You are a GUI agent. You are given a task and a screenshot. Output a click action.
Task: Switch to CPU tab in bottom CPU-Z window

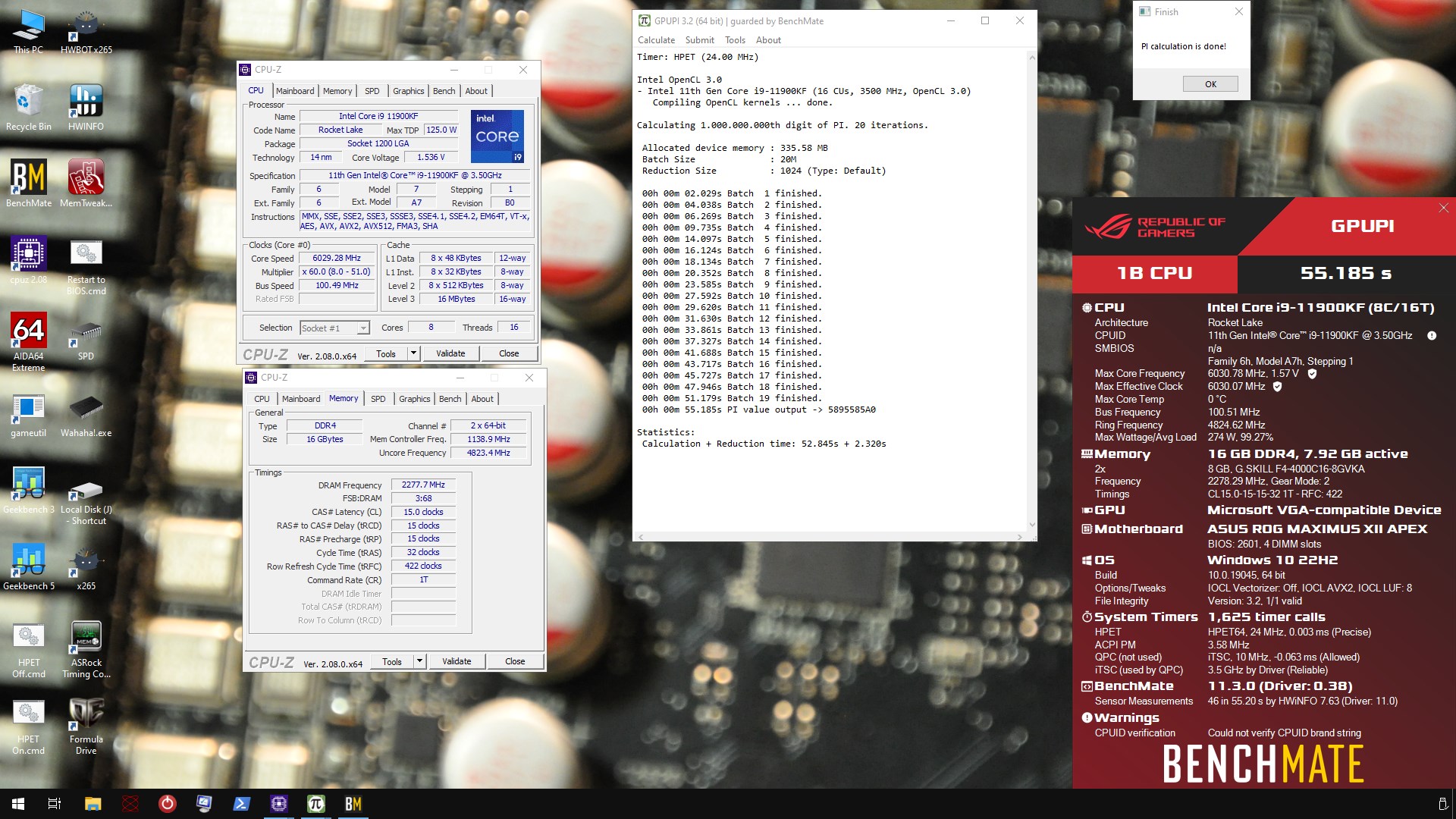coord(262,399)
